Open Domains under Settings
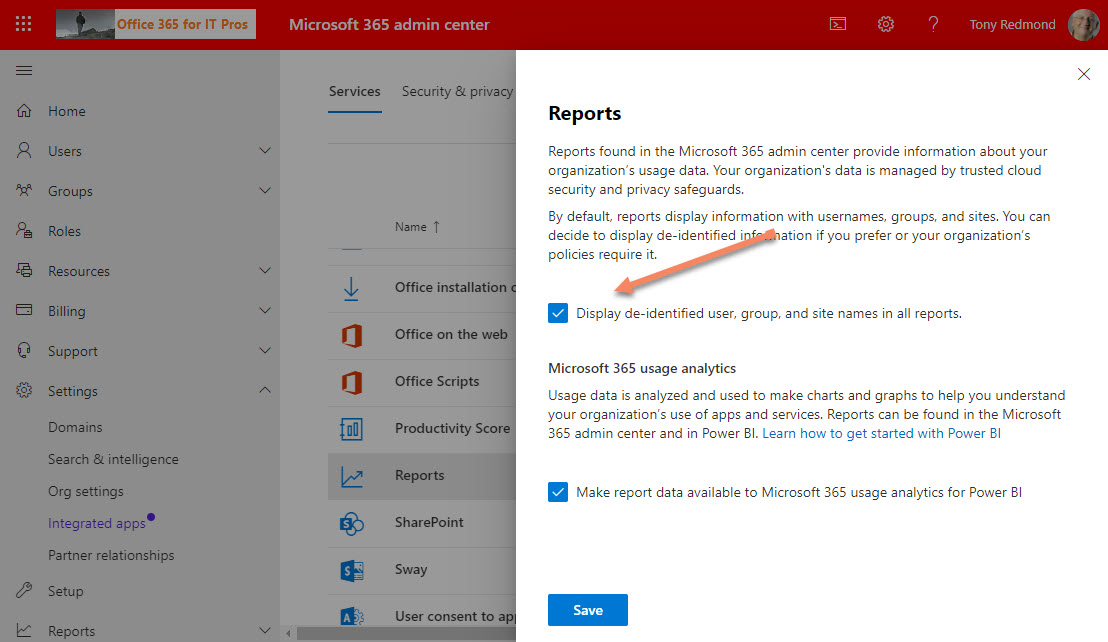The image size is (1108, 642). 75,427
